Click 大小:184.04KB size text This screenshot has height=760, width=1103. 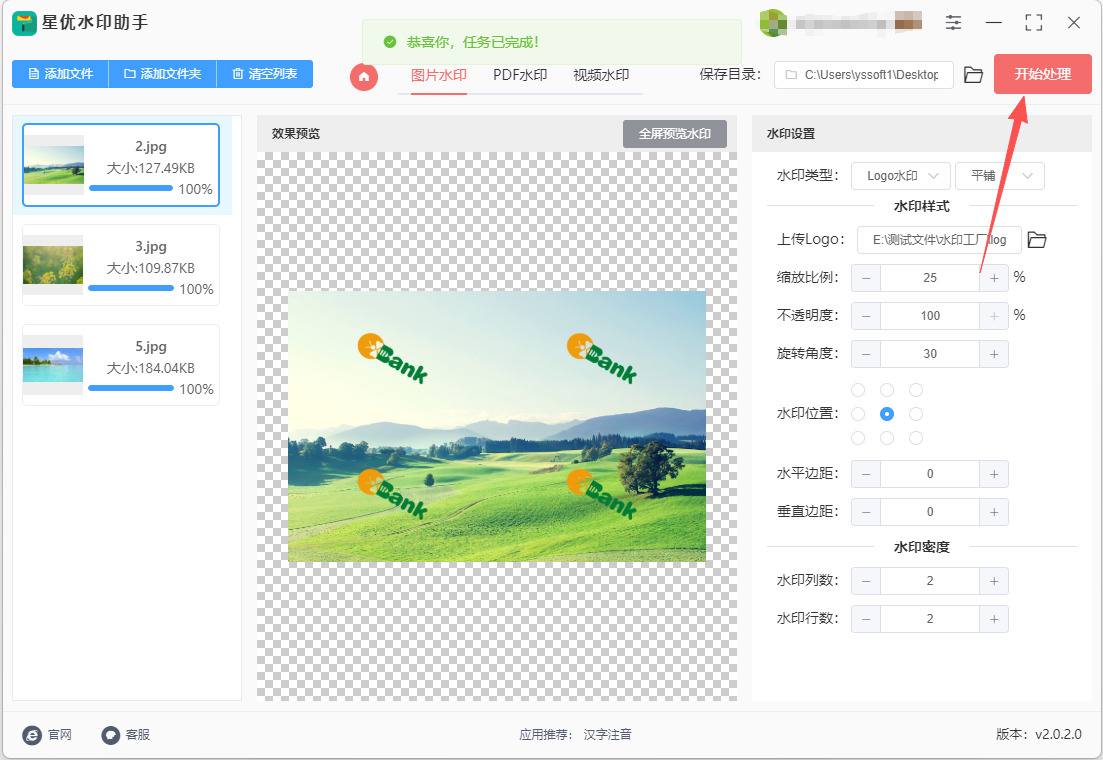151,368
